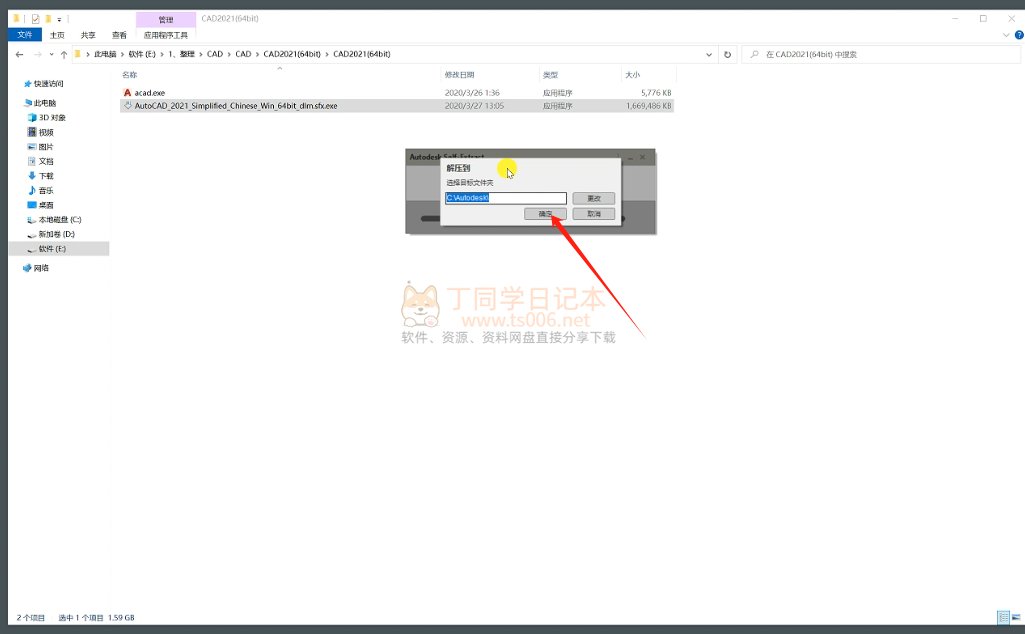Expand the chevron after 软件 (E:) in breadcrumb
The image size is (1025, 634).
coord(162,54)
